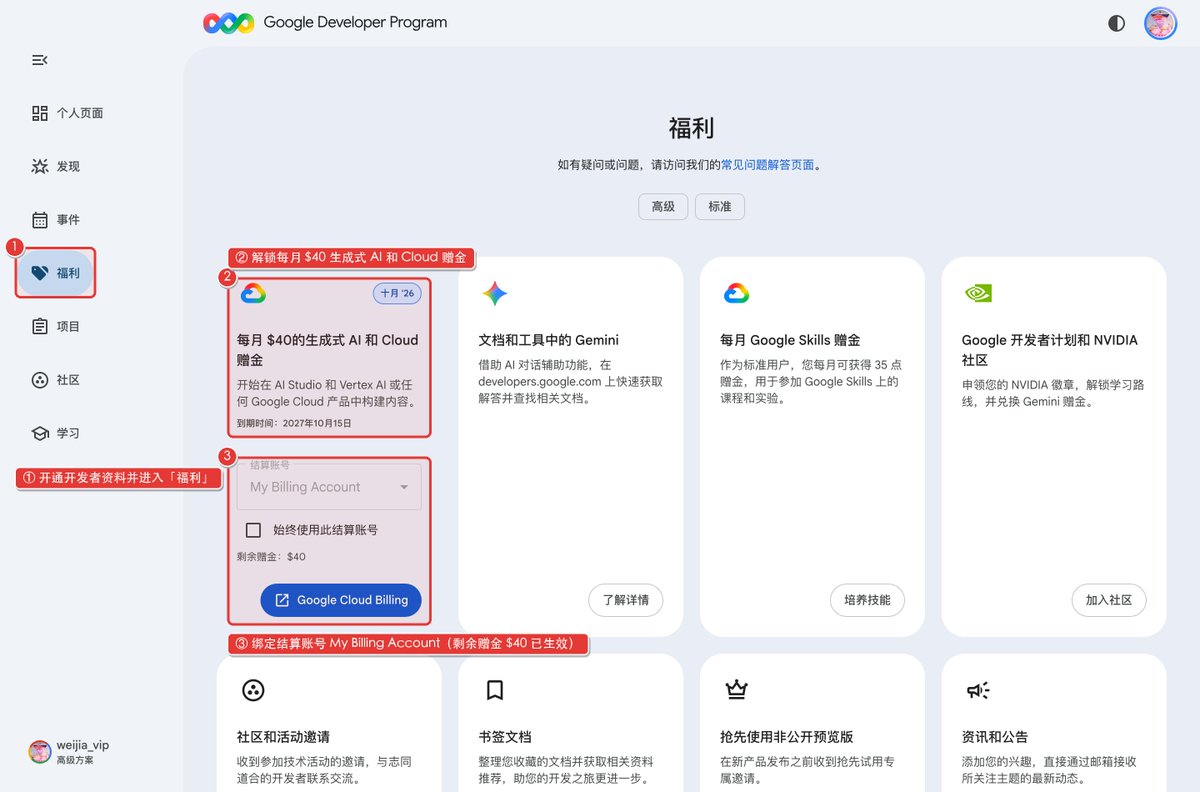Viewport: 1200px width, 792px height.
Task: Open 社区 in the sidebar
Action: [x=56, y=380]
